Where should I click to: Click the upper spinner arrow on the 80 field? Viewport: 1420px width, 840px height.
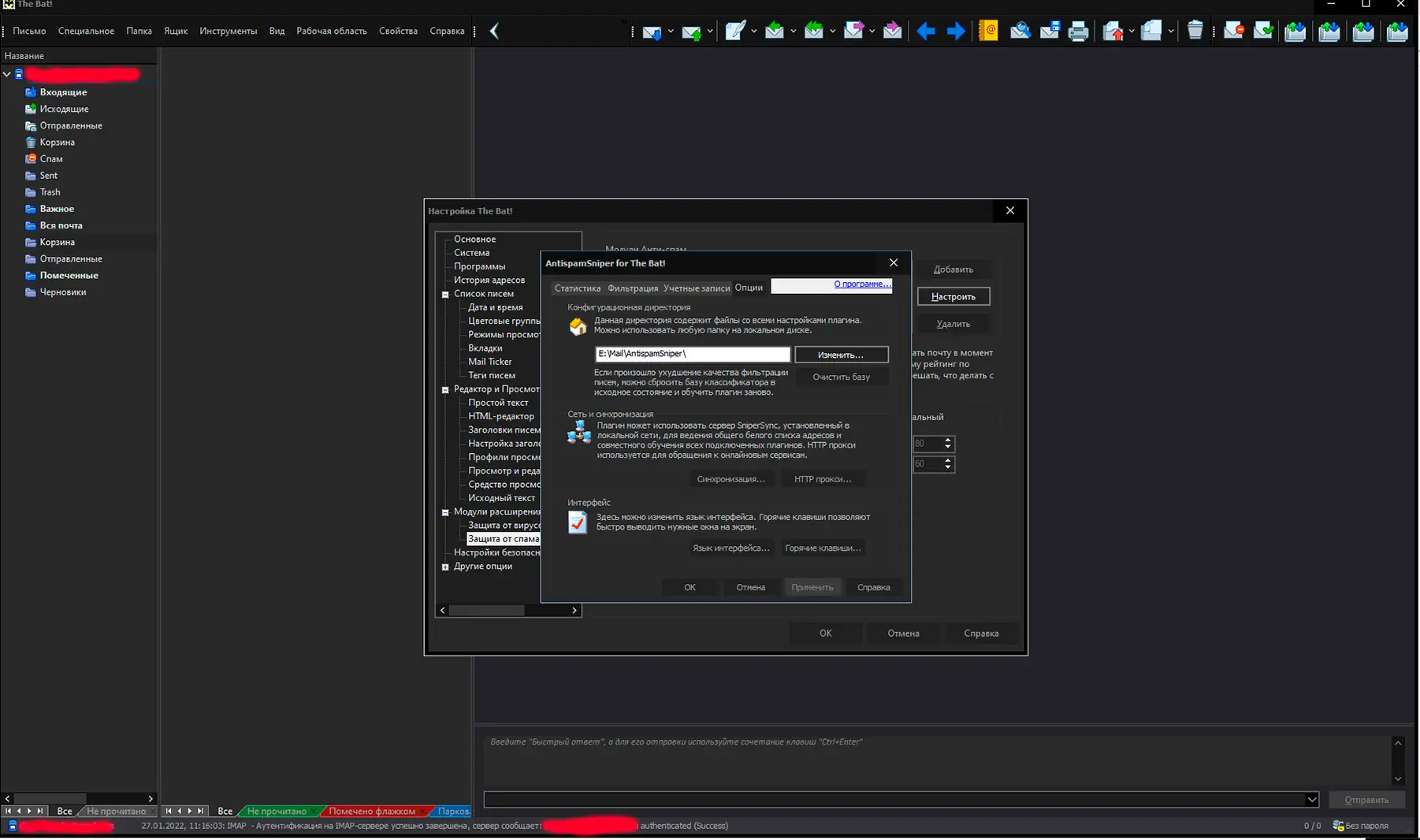(x=947, y=440)
